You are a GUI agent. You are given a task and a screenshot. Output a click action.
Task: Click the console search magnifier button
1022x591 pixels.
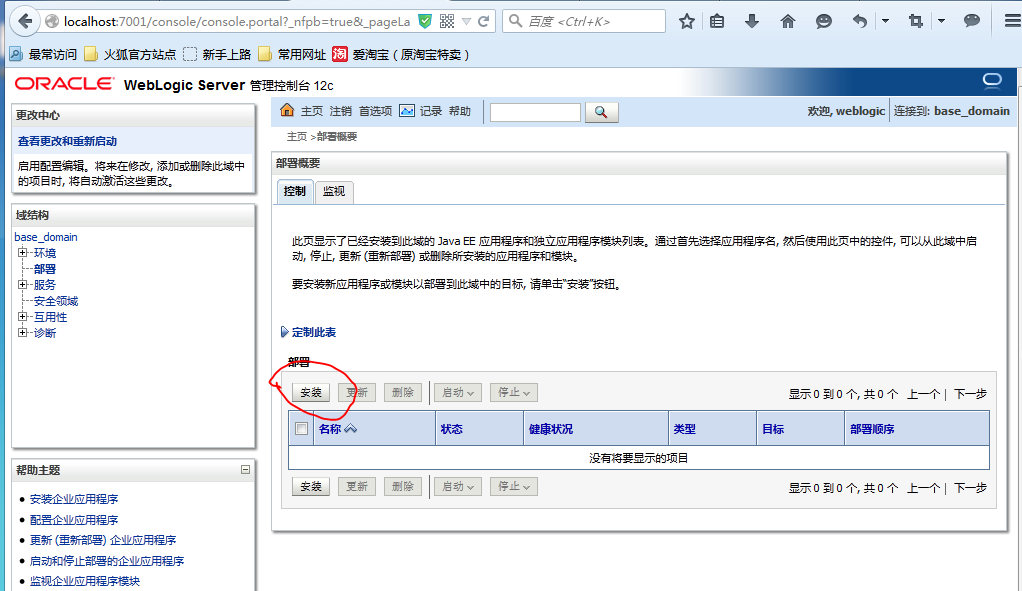[601, 112]
